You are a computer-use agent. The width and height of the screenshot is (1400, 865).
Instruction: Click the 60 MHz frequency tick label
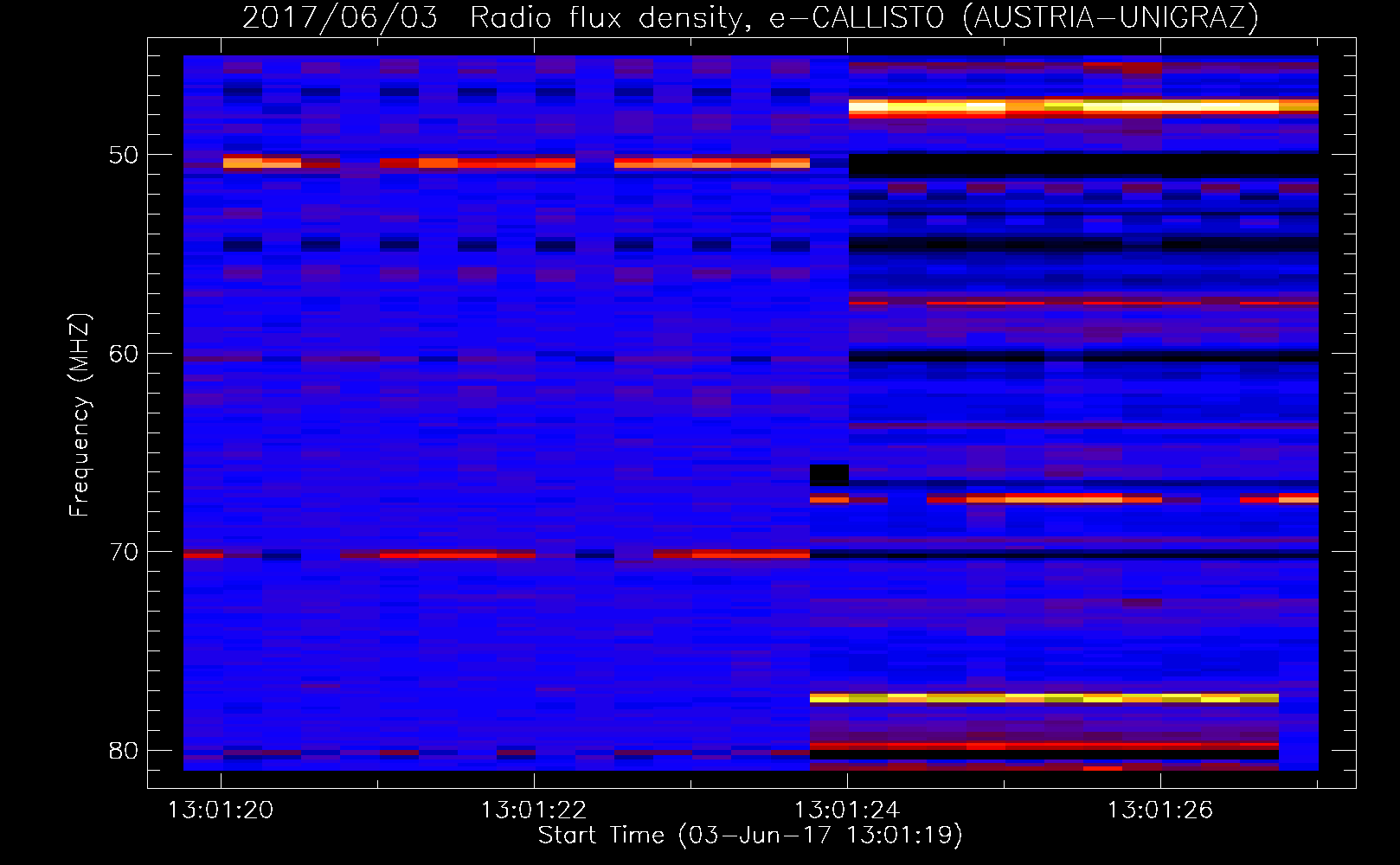pos(124,354)
